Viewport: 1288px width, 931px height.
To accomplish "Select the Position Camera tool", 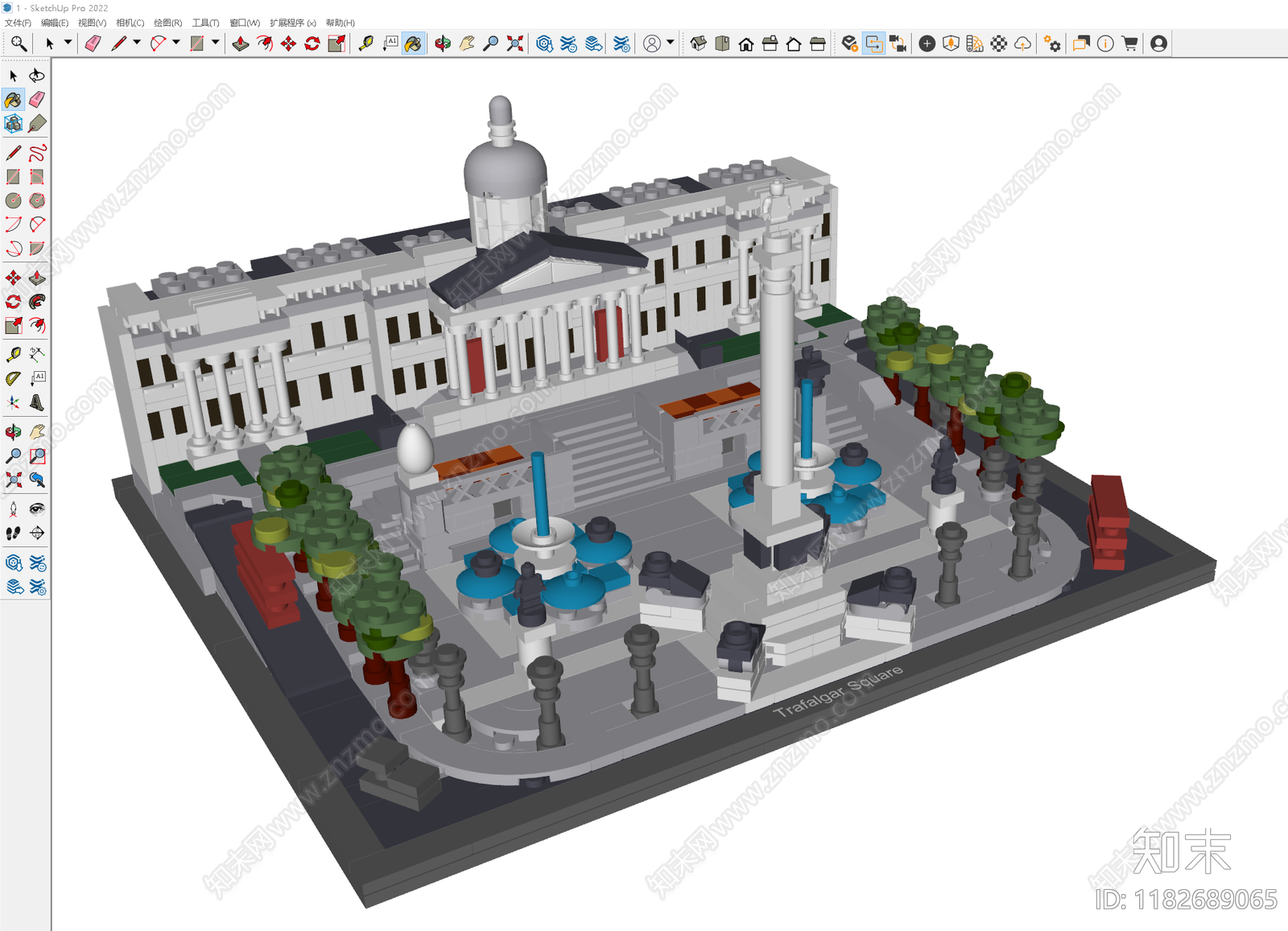I will point(14,509).
